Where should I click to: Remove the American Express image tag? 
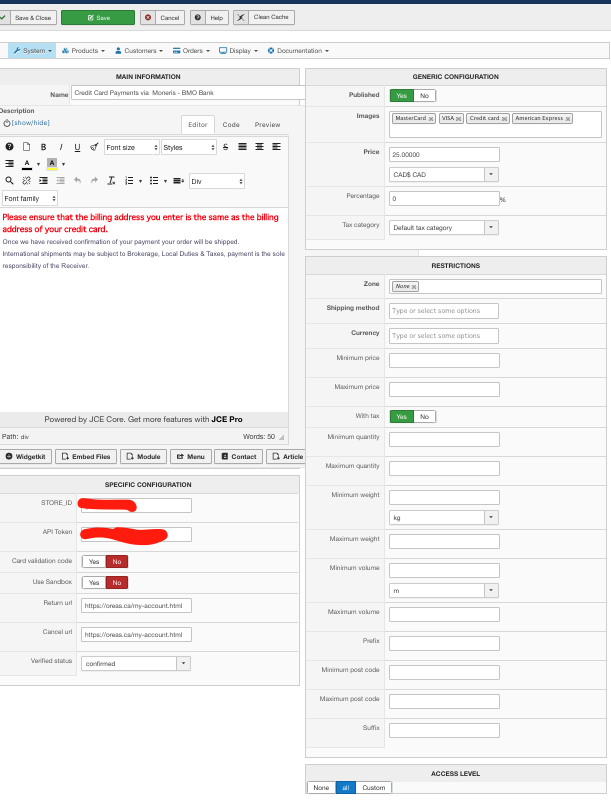(x=568, y=119)
